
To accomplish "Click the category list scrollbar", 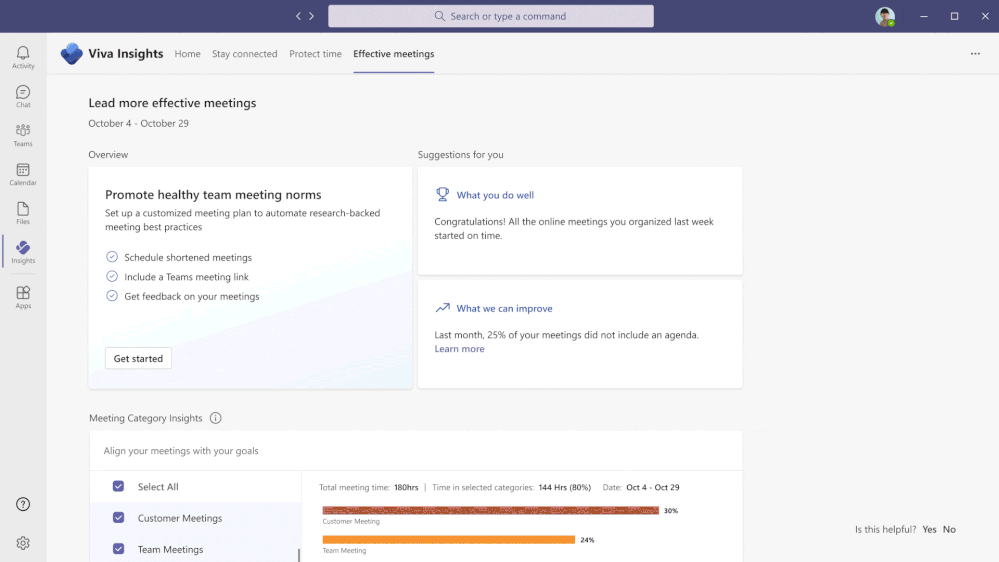I will pyautogui.click(x=299, y=555).
